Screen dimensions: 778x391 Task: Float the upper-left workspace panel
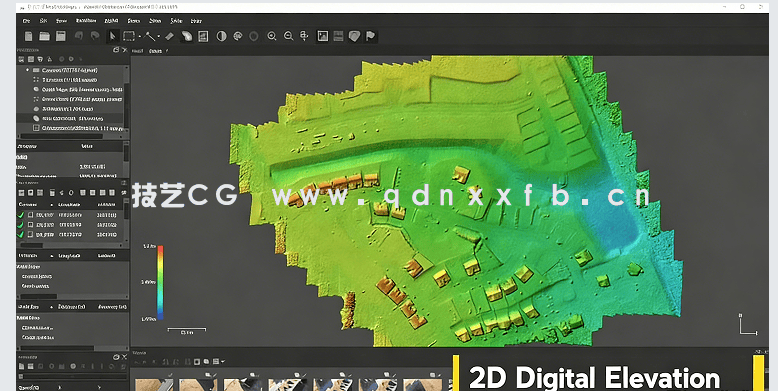tap(116, 50)
